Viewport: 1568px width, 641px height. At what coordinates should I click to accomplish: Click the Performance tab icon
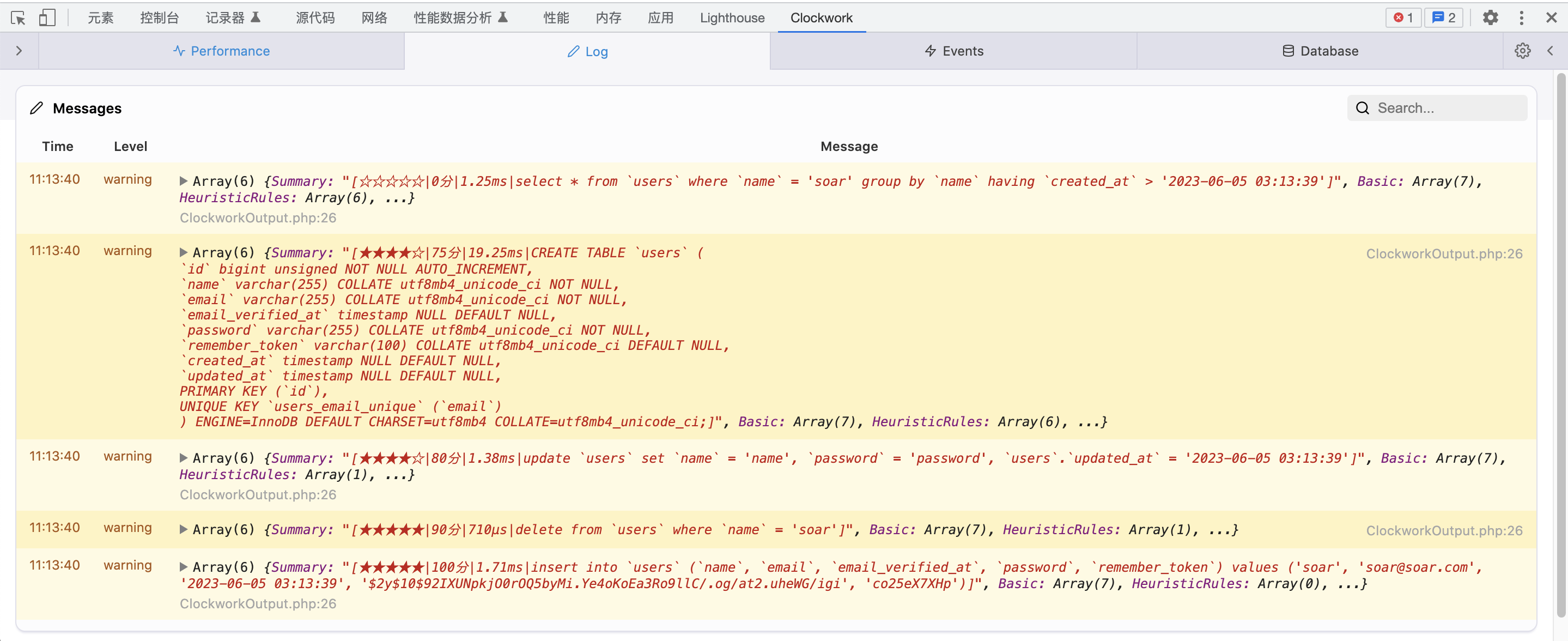point(179,51)
